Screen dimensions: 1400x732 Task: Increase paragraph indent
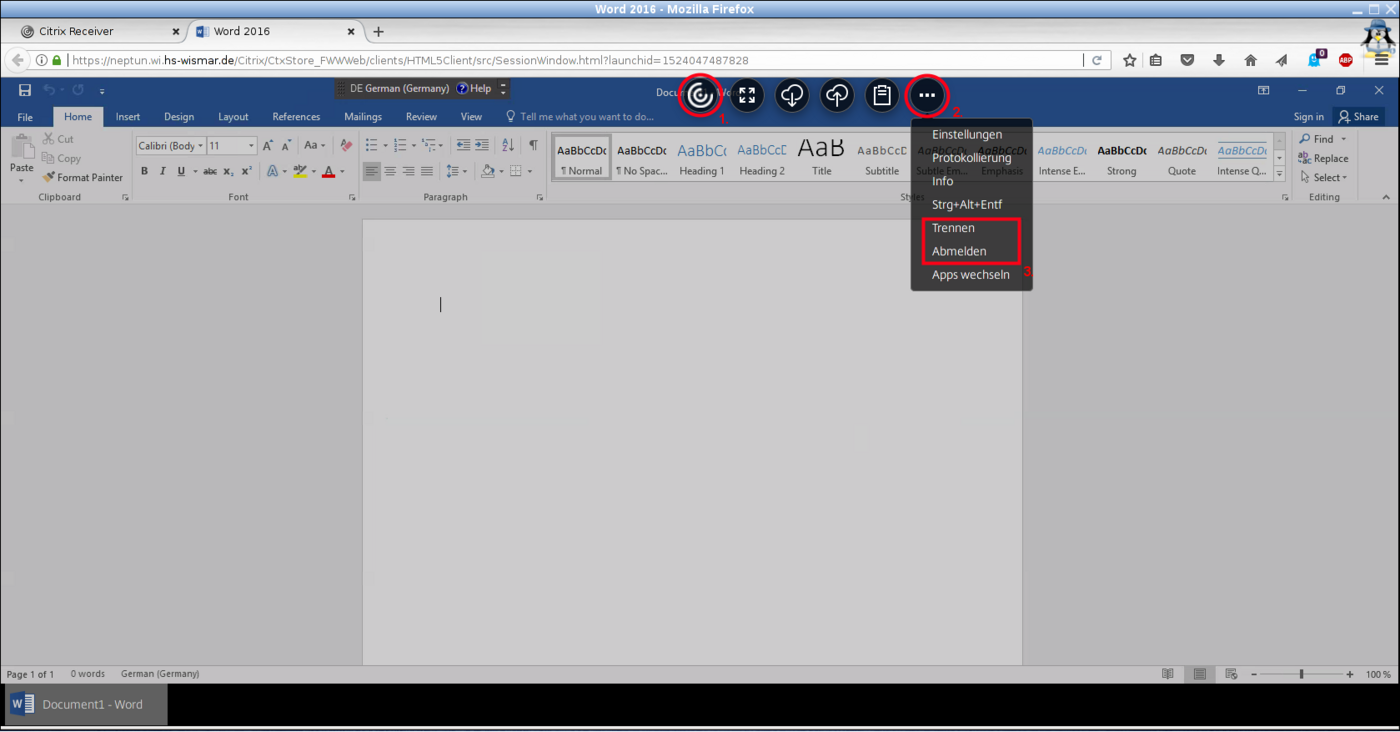click(x=482, y=145)
